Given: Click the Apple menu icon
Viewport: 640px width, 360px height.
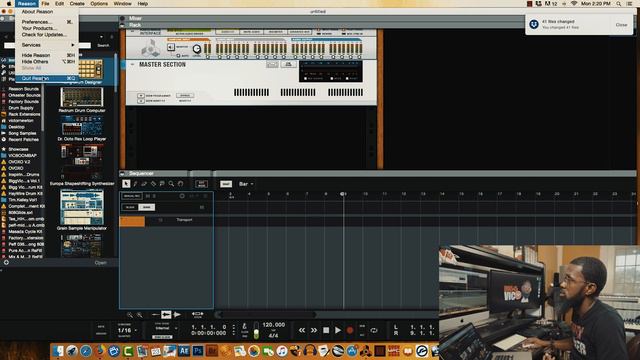Looking at the screenshot, I should [x=9, y=4].
